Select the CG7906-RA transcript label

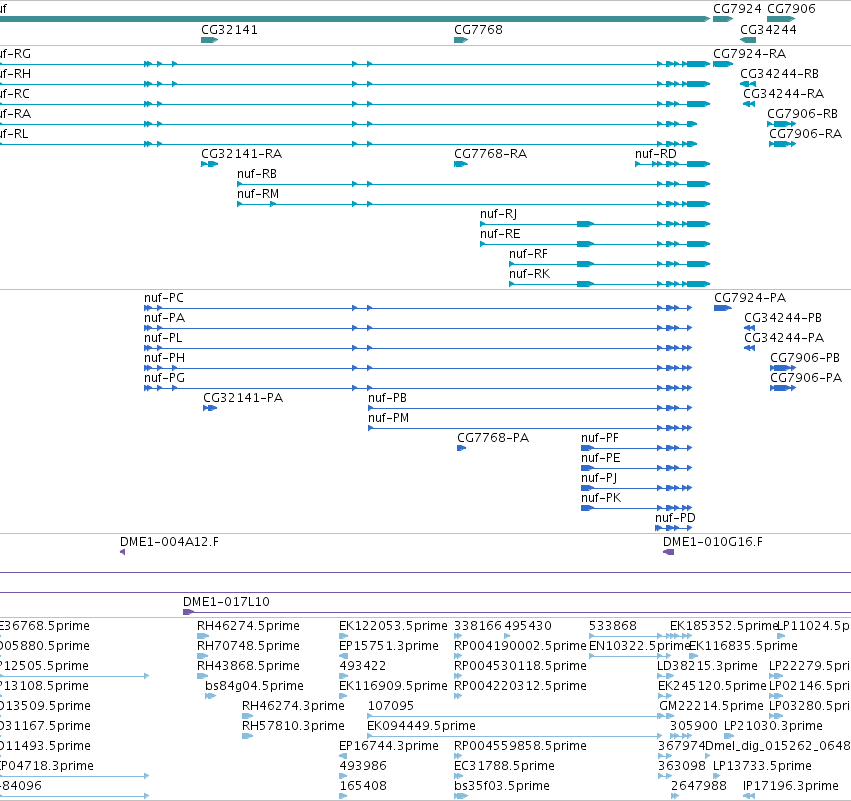point(805,134)
